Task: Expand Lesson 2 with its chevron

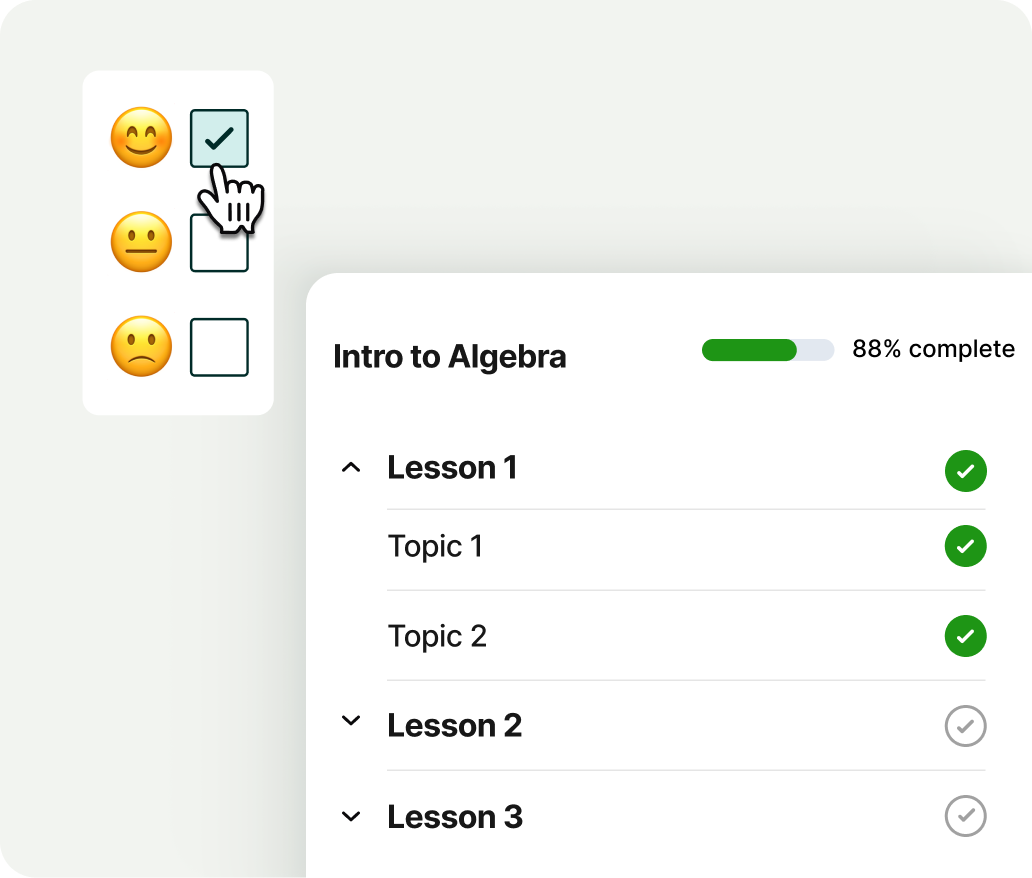Action: [x=351, y=720]
